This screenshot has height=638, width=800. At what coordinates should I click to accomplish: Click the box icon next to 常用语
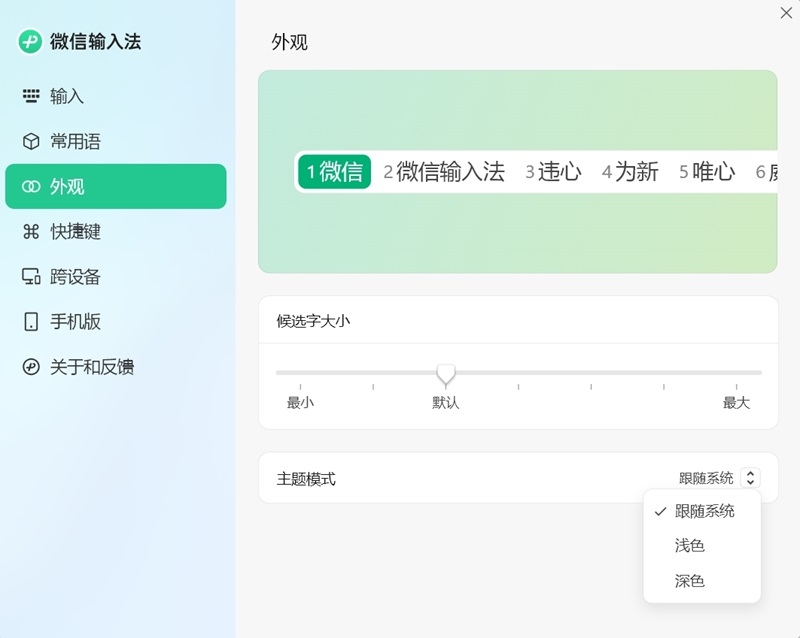tap(30, 141)
